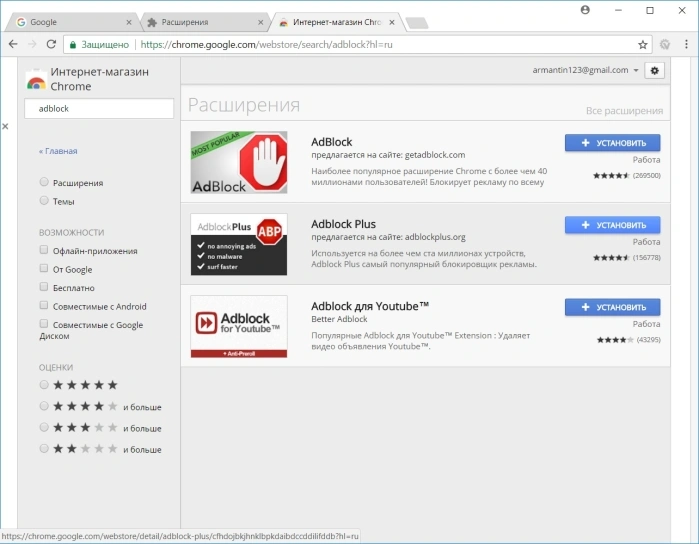This screenshot has width=699, height=544.
Task: Close the Расширения tab
Action: [x=260, y=22]
